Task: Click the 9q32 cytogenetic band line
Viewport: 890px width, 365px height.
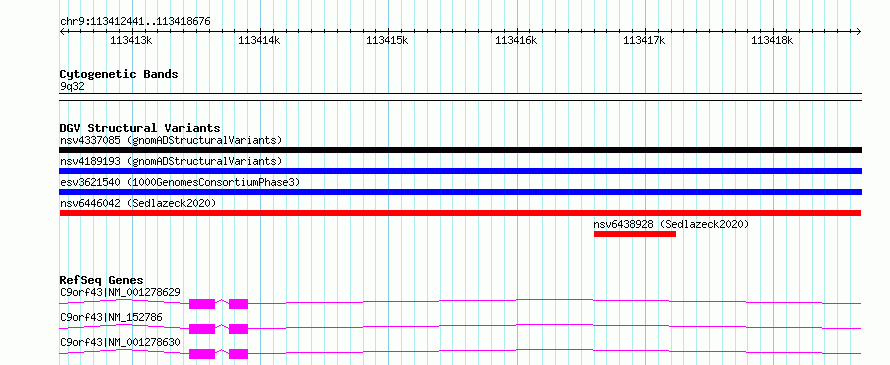Action: pos(460,97)
